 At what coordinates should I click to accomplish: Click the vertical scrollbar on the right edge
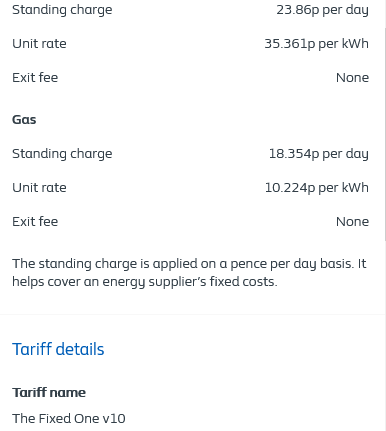point(385,133)
